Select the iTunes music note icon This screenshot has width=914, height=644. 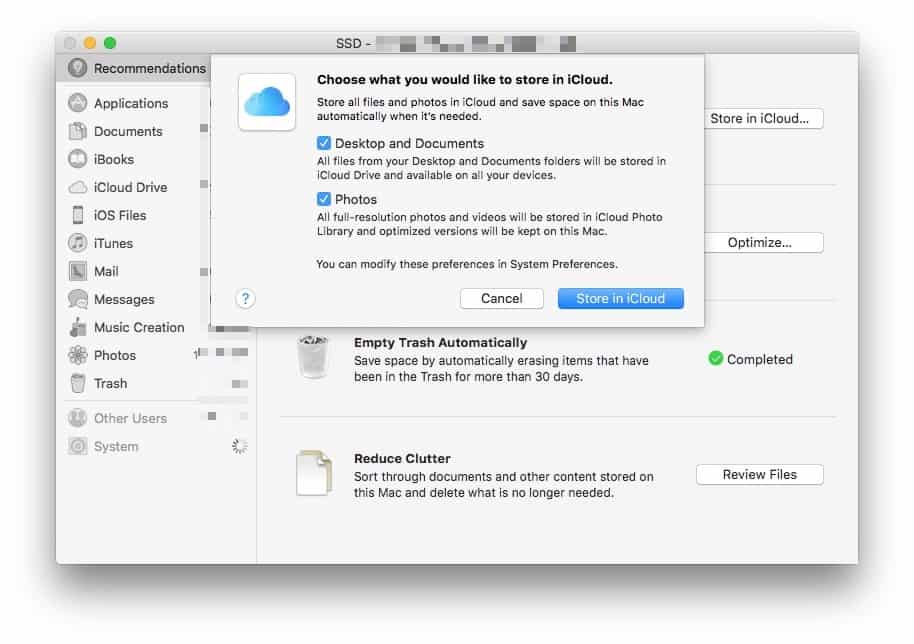(78, 243)
